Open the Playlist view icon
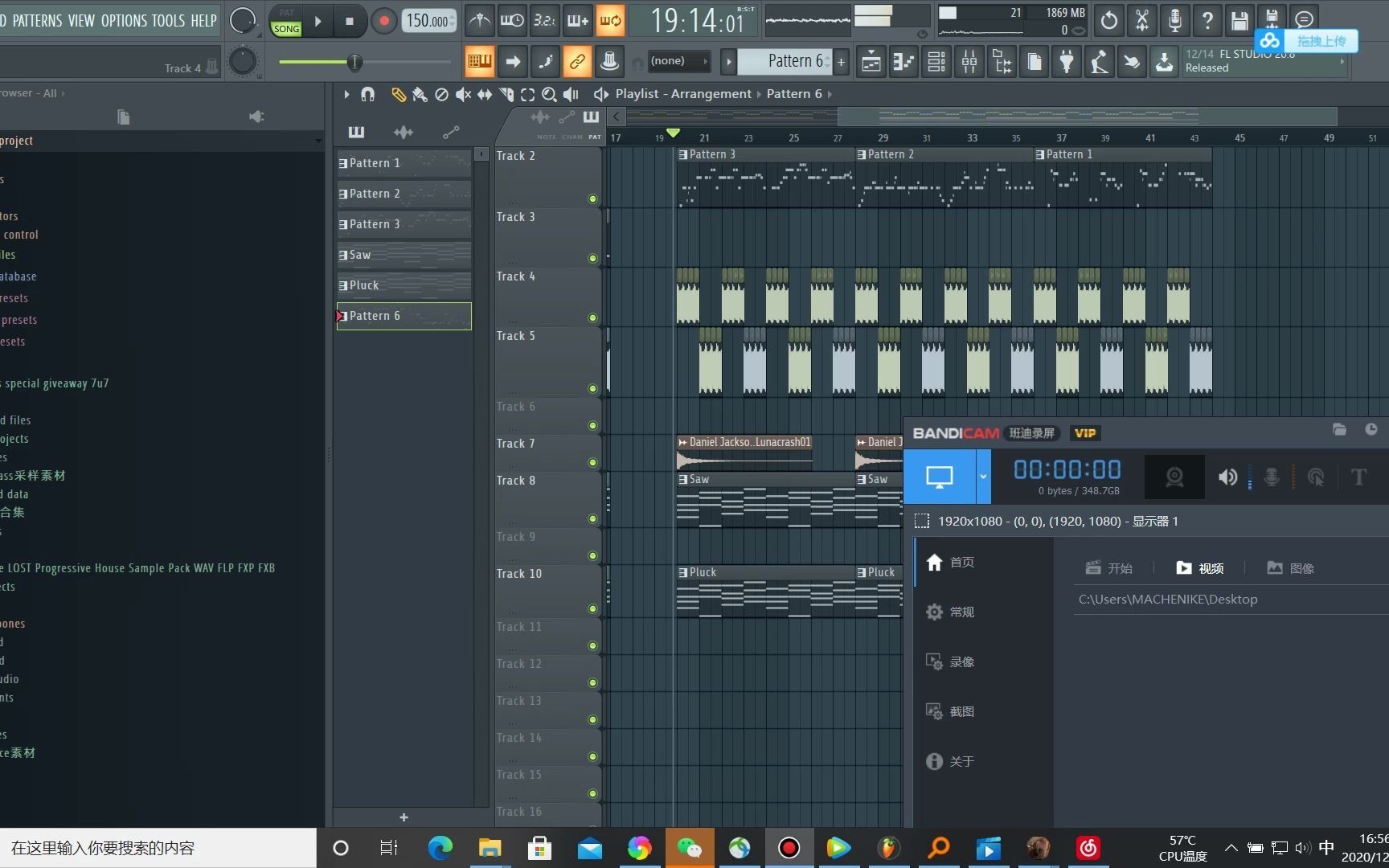 [871, 61]
